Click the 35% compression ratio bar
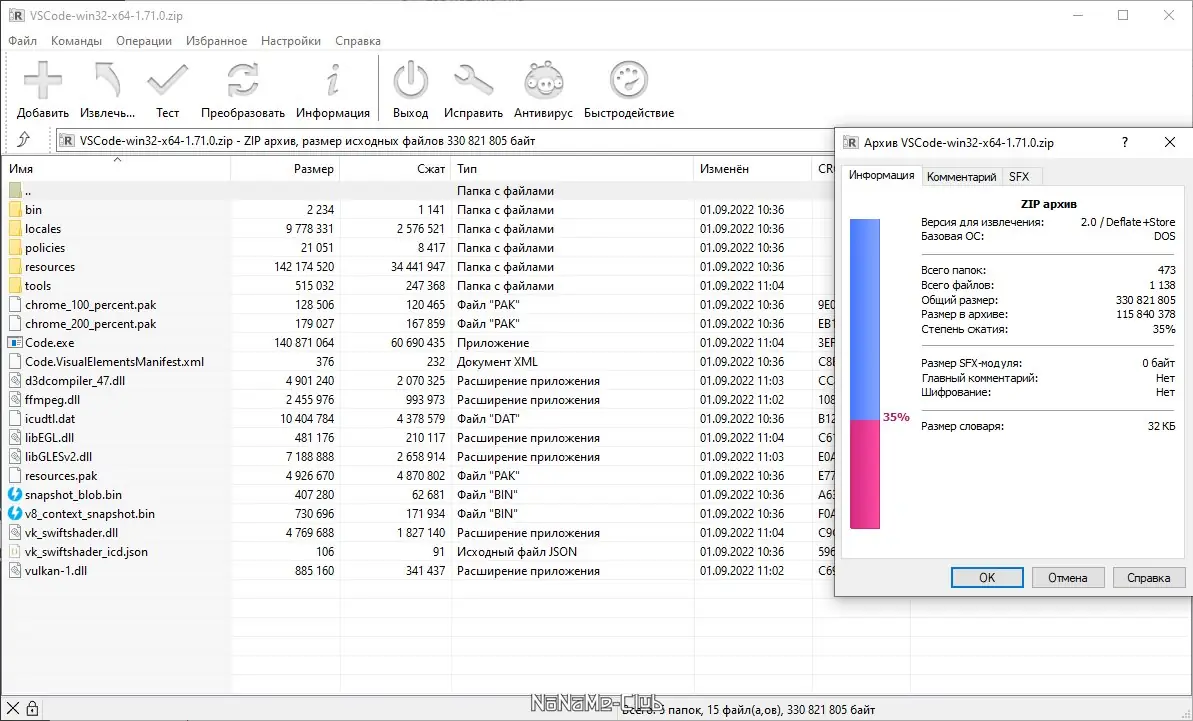The height and width of the screenshot is (721, 1193). [864, 373]
